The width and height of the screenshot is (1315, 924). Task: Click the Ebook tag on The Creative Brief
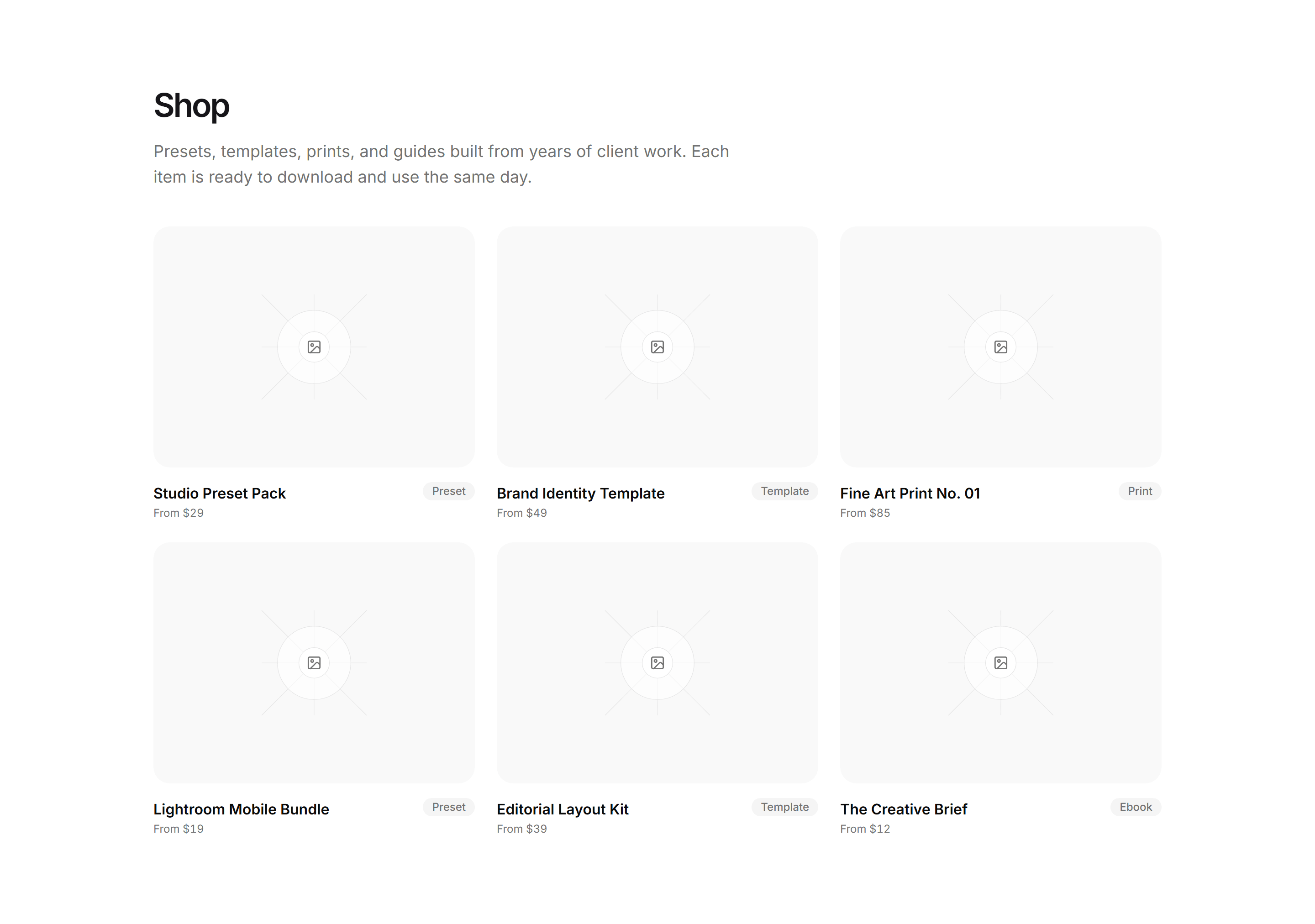pos(1136,807)
